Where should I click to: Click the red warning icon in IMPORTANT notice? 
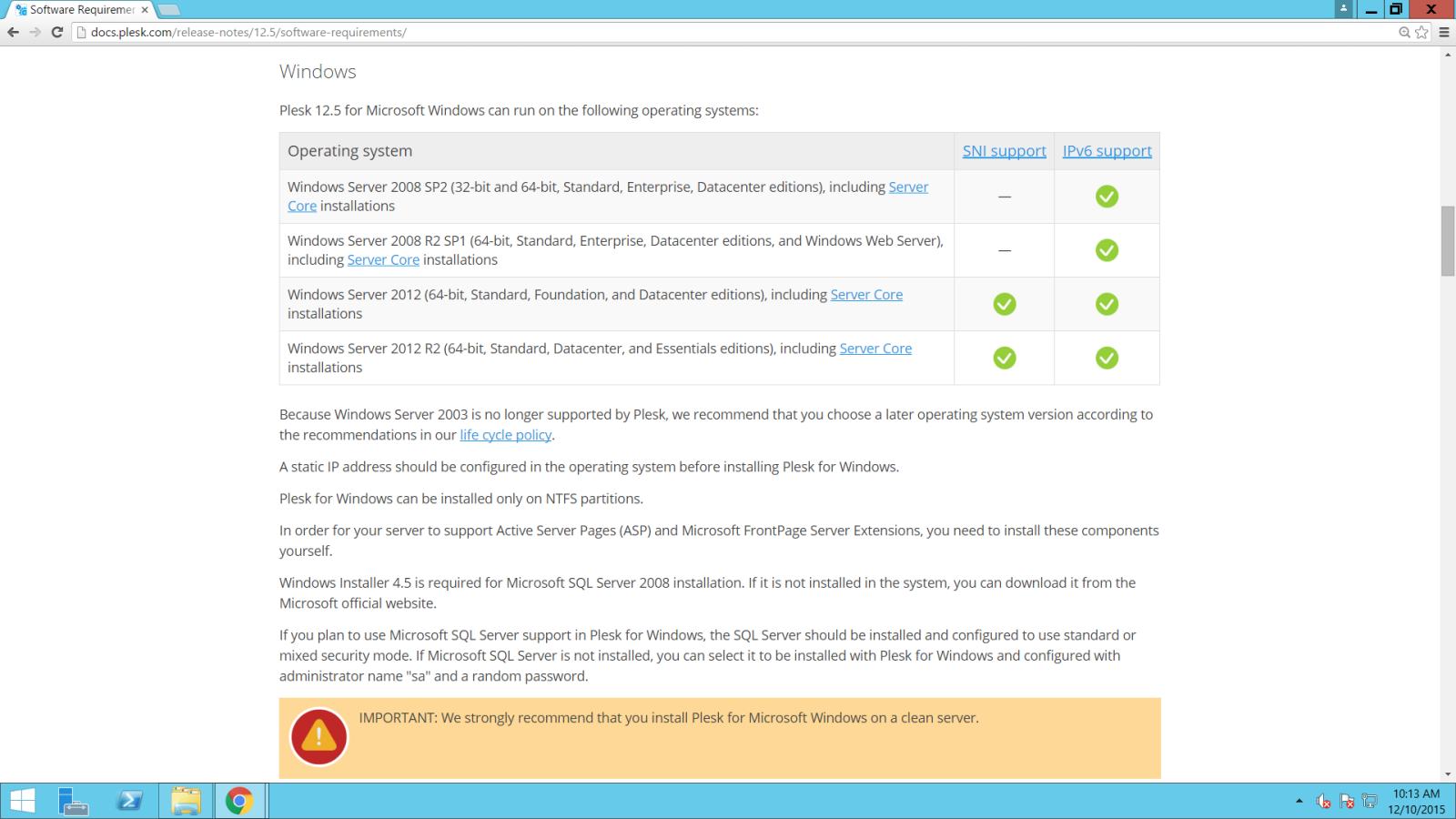(x=318, y=736)
